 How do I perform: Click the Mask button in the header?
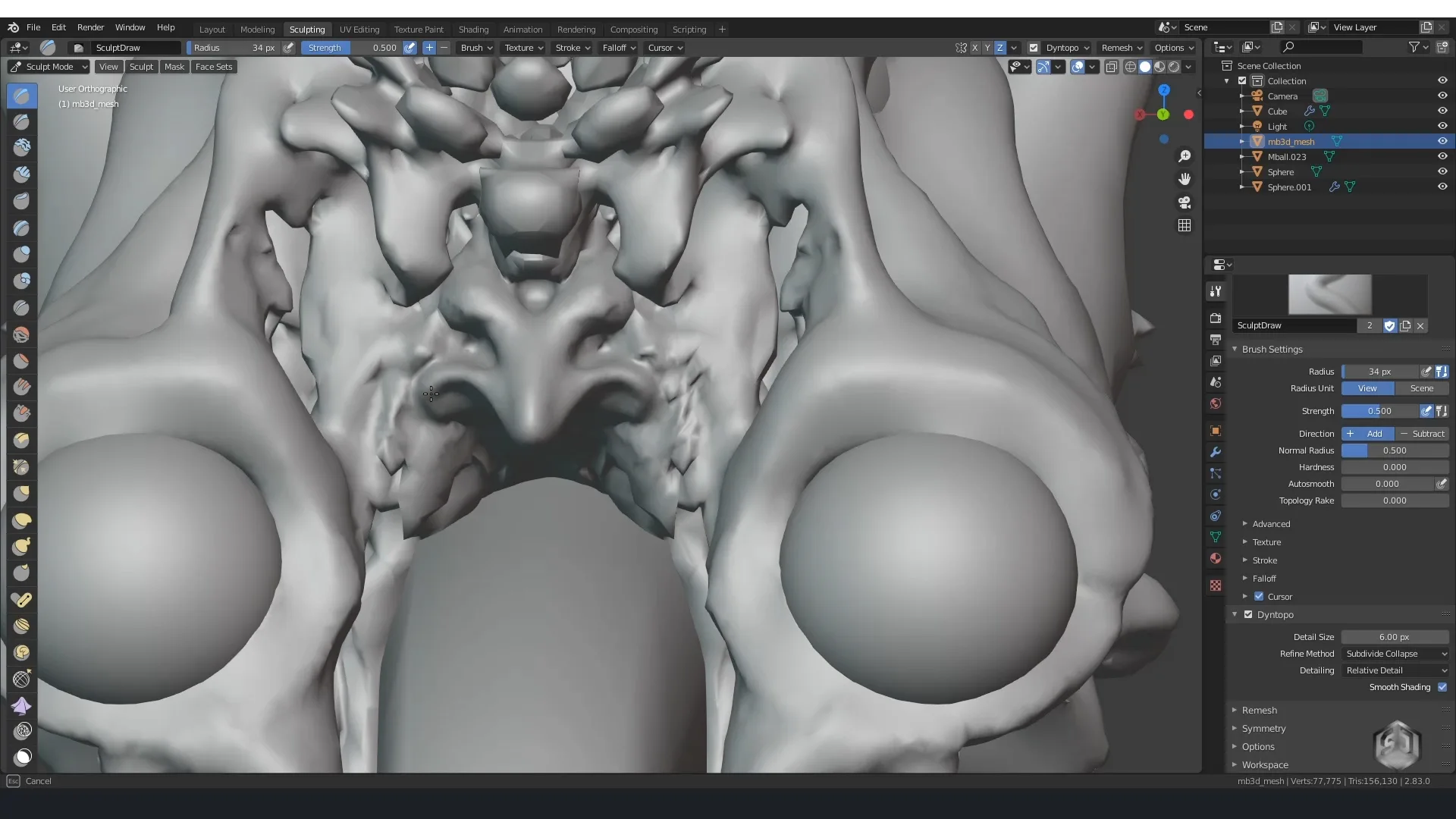pos(174,67)
